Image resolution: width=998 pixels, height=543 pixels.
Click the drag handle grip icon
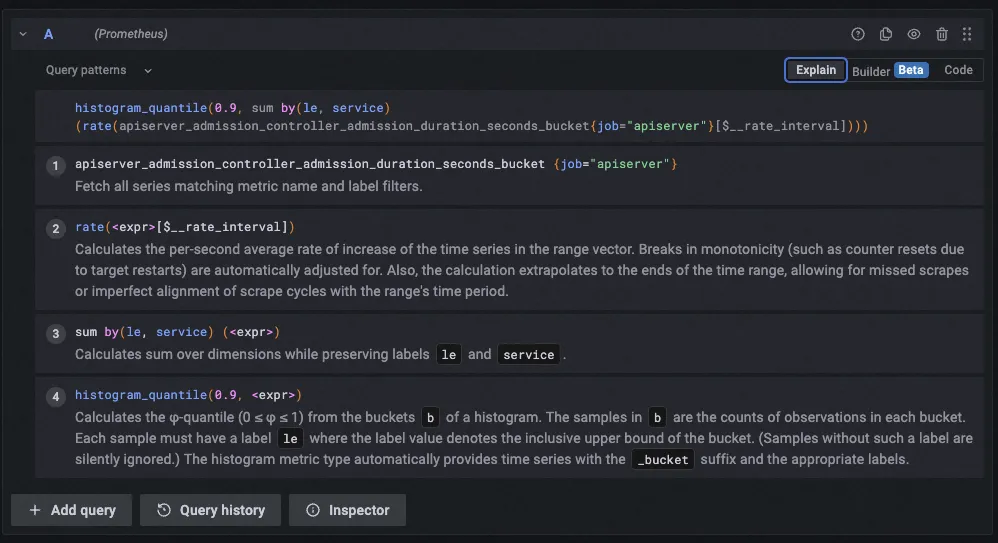coord(967,34)
